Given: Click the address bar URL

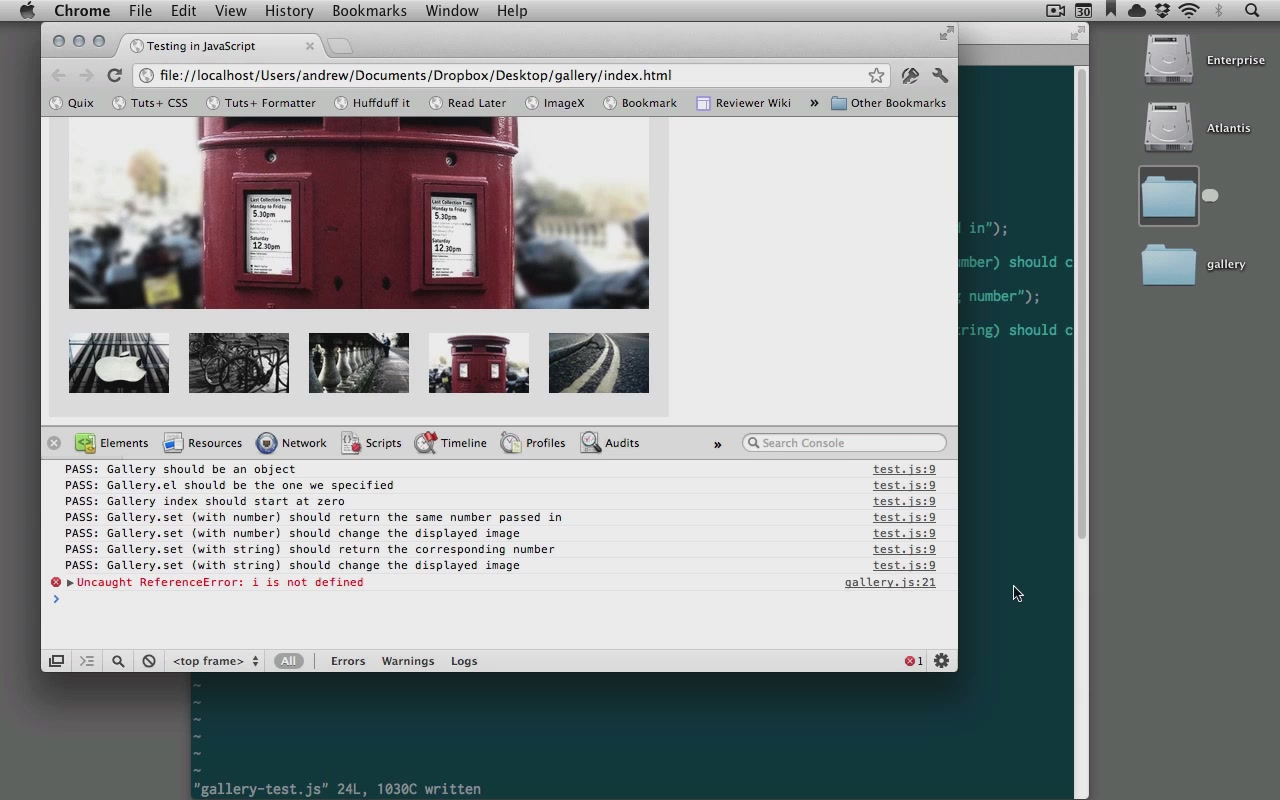Looking at the screenshot, I should coord(415,75).
